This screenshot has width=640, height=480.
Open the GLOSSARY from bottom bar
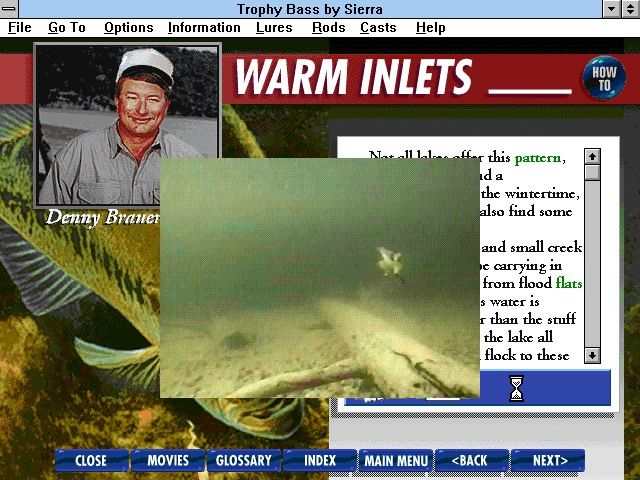click(243, 460)
